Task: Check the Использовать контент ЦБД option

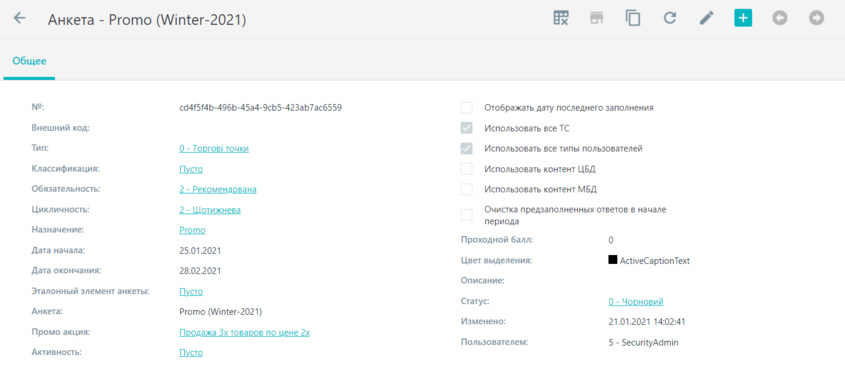Action: 467,169
